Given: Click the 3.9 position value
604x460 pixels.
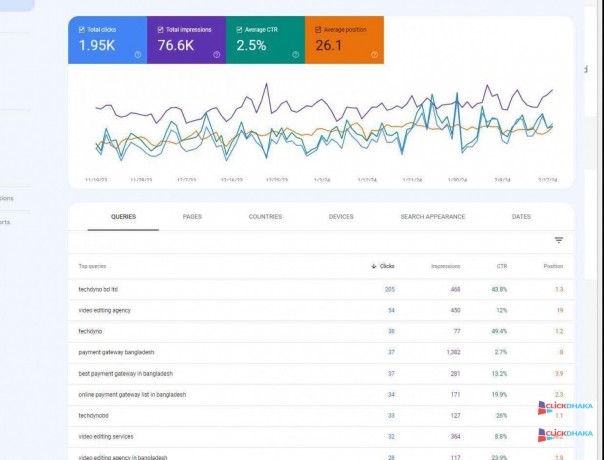Looking at the screenshot, I should coord(559,374).
